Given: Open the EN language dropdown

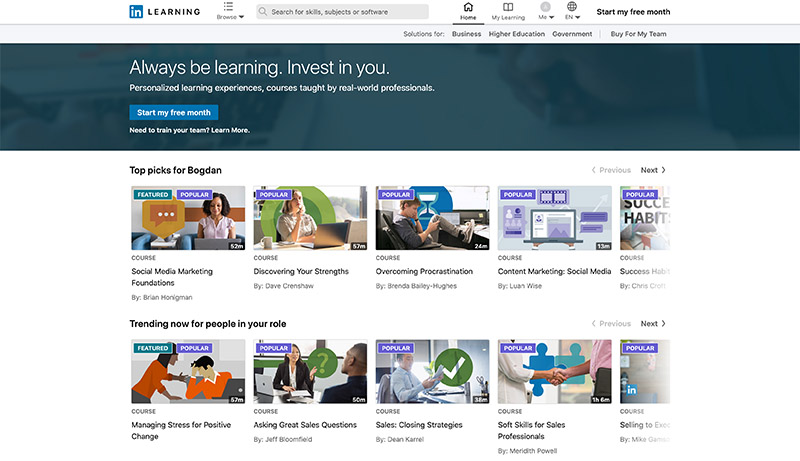Looking at the screenshot, I should (x=572, y=11).
